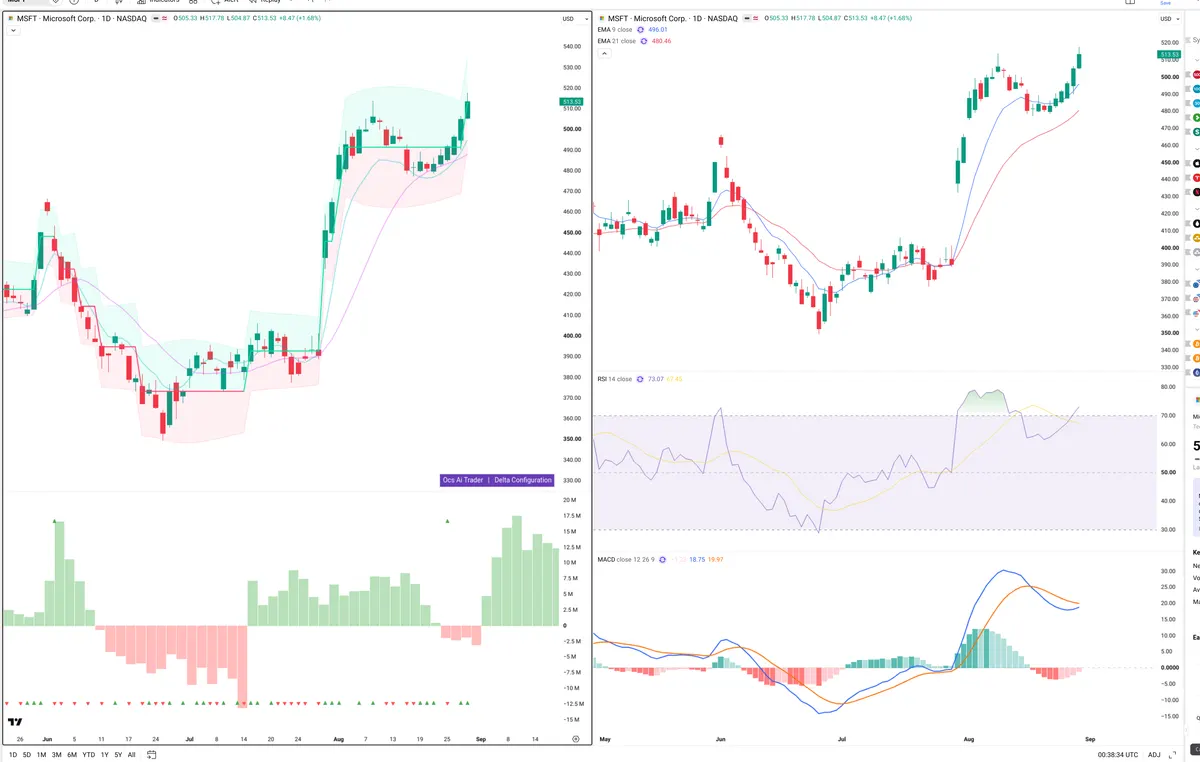The height and width of the screenshot is (762, 1200).
Task: Open time axis settings gear on left chart
Action: pos(575,738)
